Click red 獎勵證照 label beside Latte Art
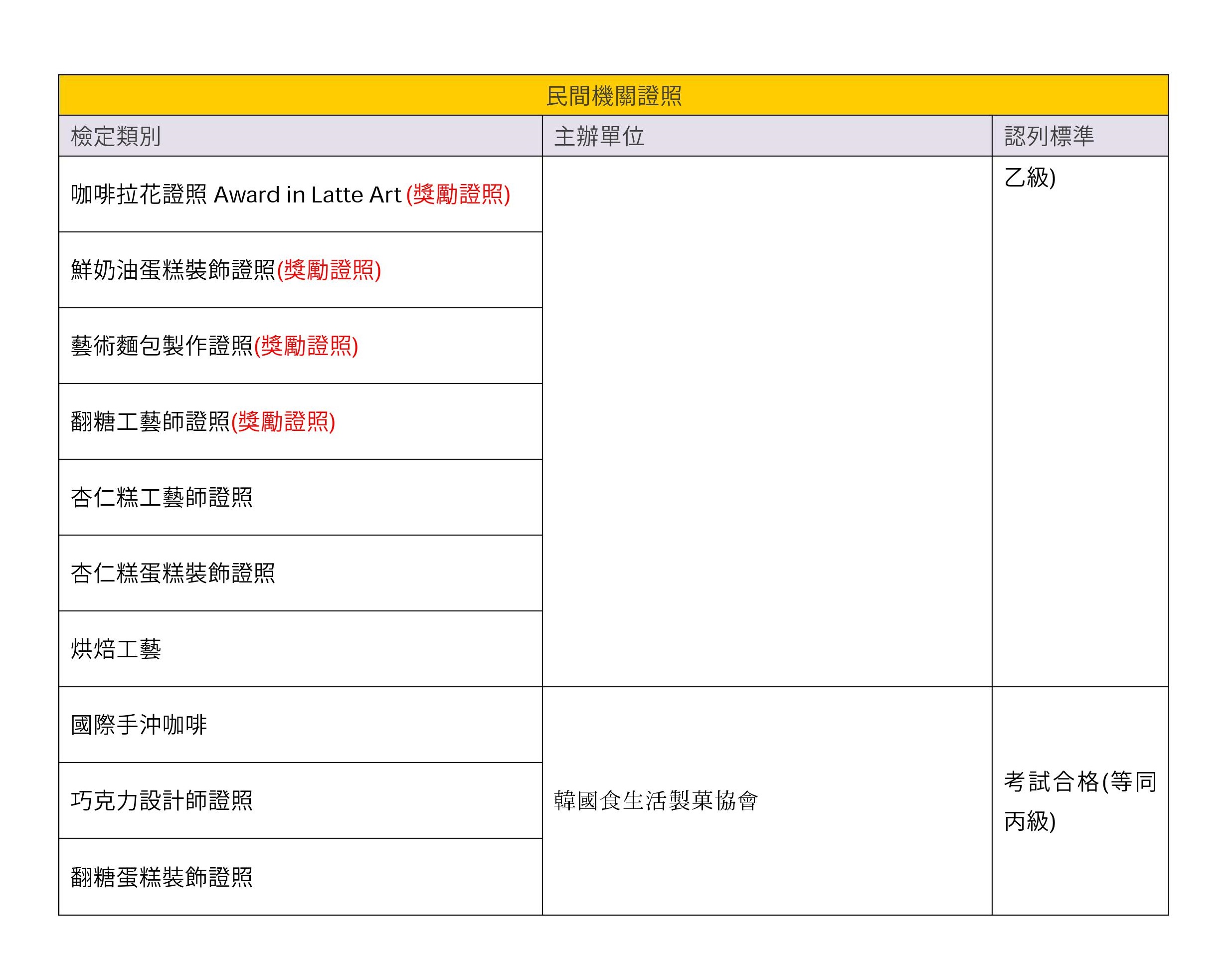 click(x=458, y=194)
